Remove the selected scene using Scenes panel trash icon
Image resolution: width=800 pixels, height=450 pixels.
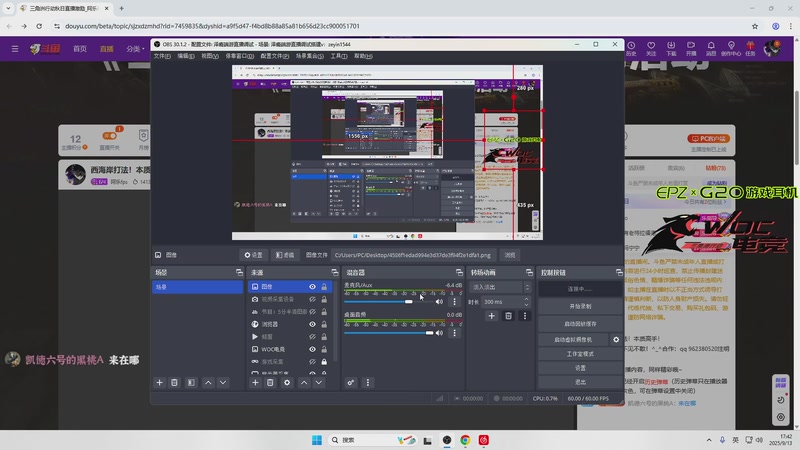pos(174,383)
